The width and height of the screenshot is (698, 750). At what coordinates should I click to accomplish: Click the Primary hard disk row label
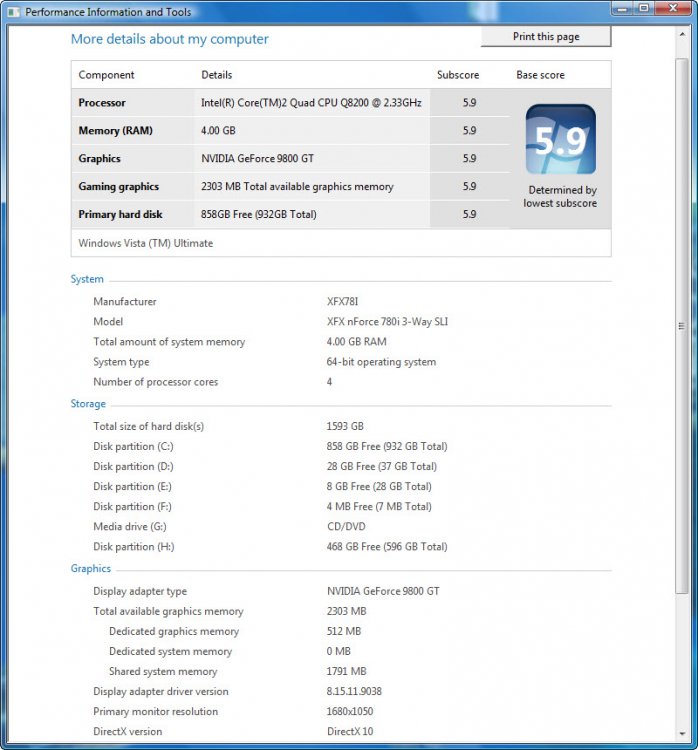(121, 214)
